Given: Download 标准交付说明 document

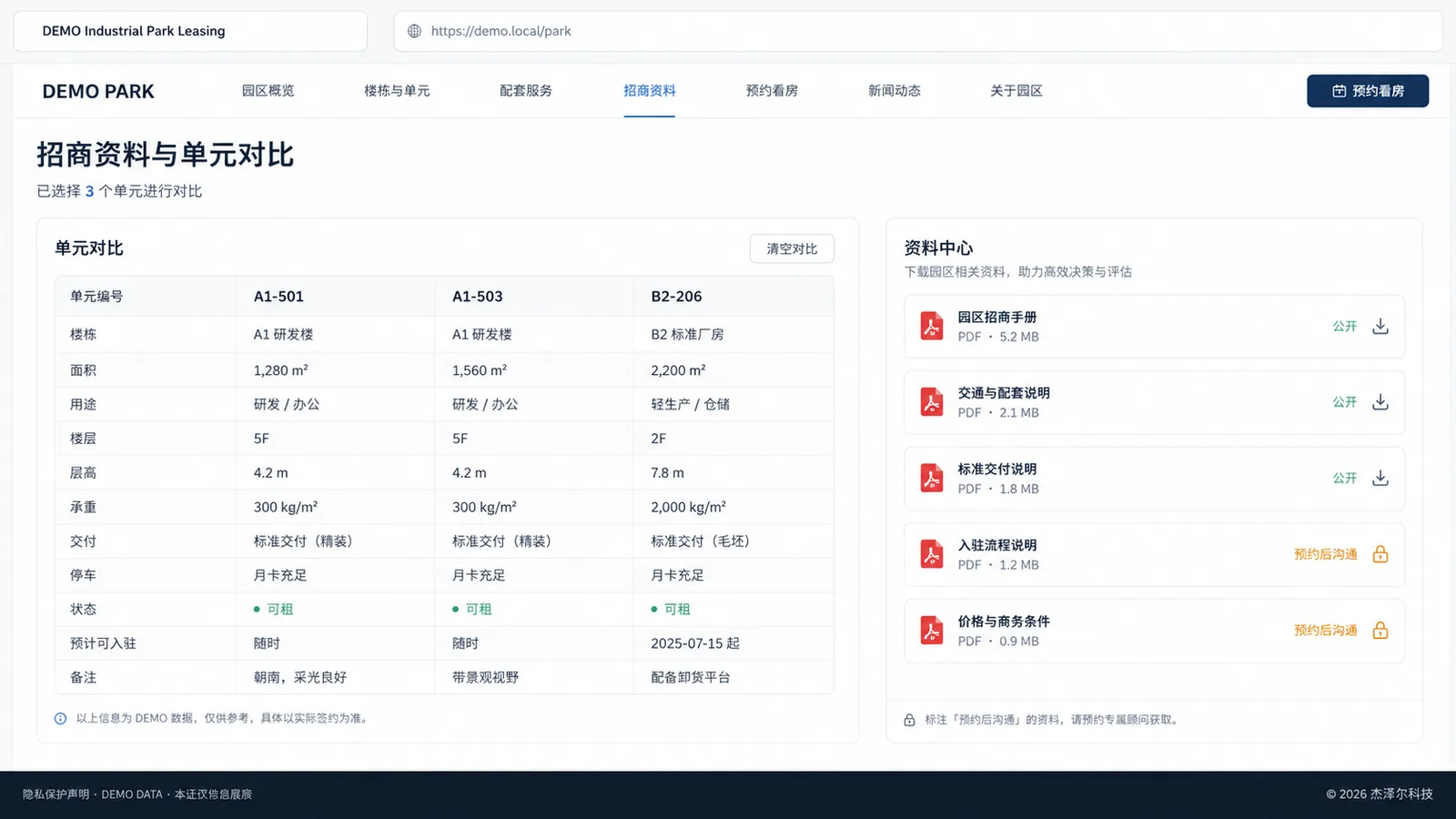Looking at the screenshot, I should click(x=1380, y=478).
